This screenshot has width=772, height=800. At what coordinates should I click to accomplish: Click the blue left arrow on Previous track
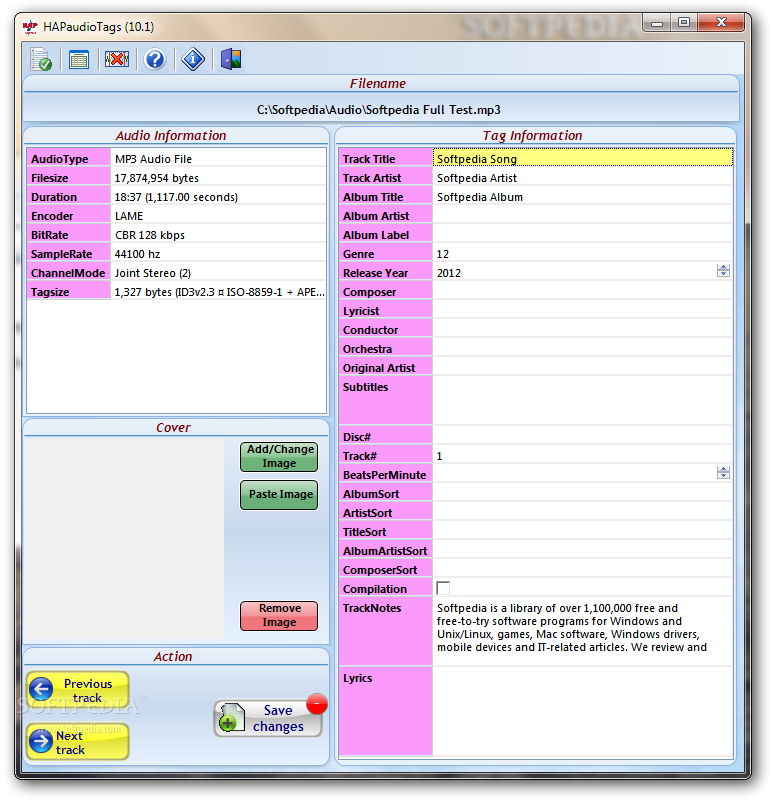[x=41, y=689]
